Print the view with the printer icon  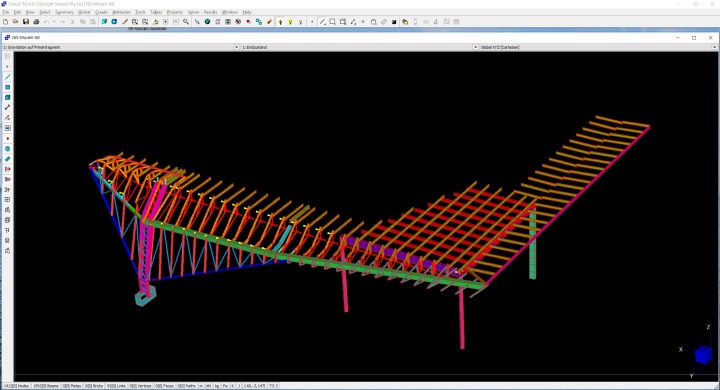pos(36,22)
